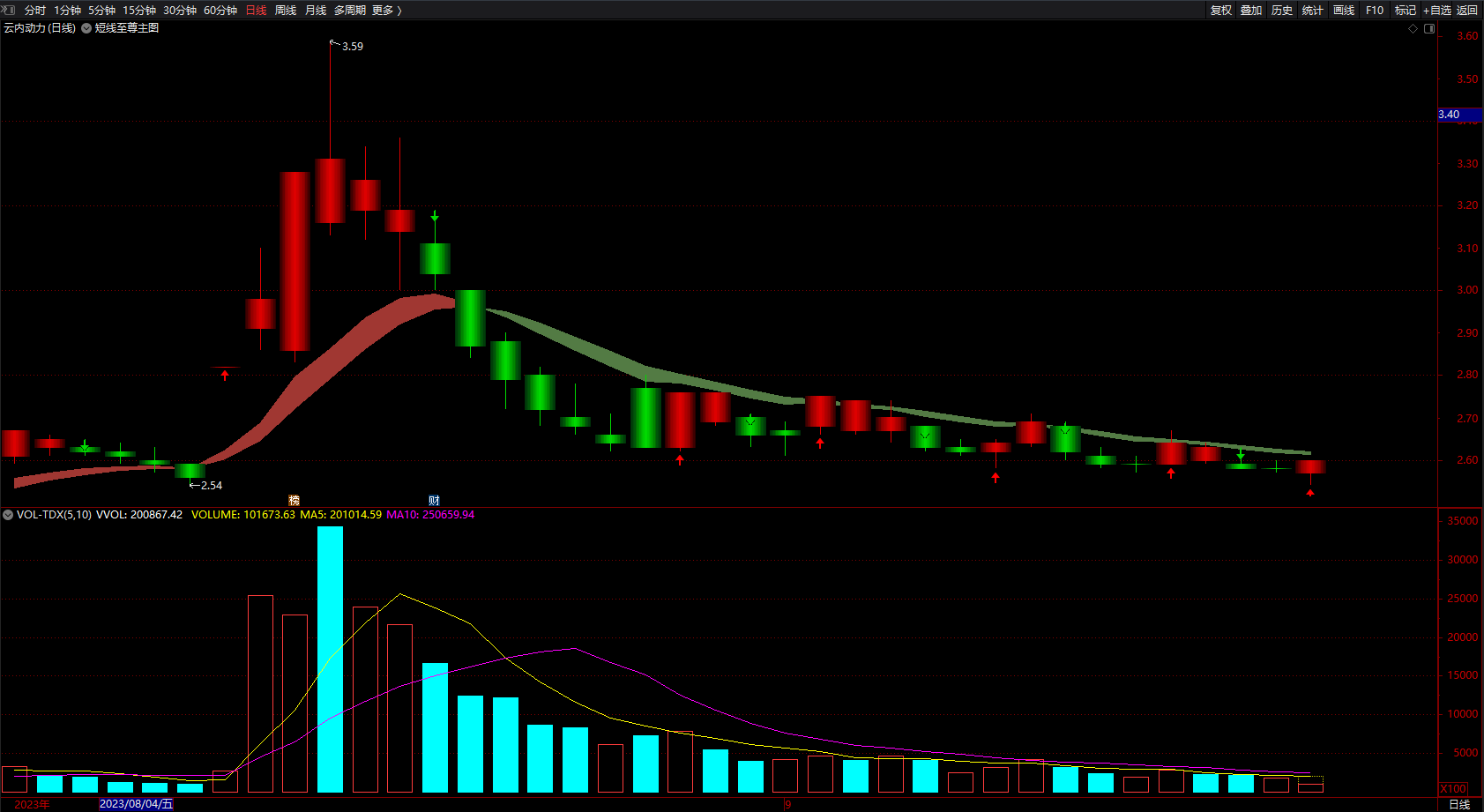Click the 3.59 high price label
The height and width of the screenshot is (812, 1484).
pyautogui.click(x=353, y=47)
